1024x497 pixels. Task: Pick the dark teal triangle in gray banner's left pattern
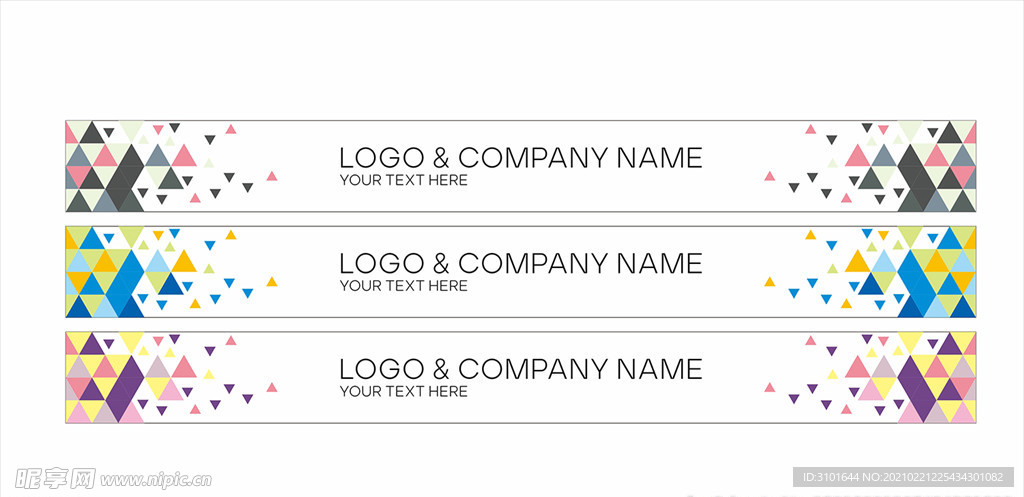(171, 179)
